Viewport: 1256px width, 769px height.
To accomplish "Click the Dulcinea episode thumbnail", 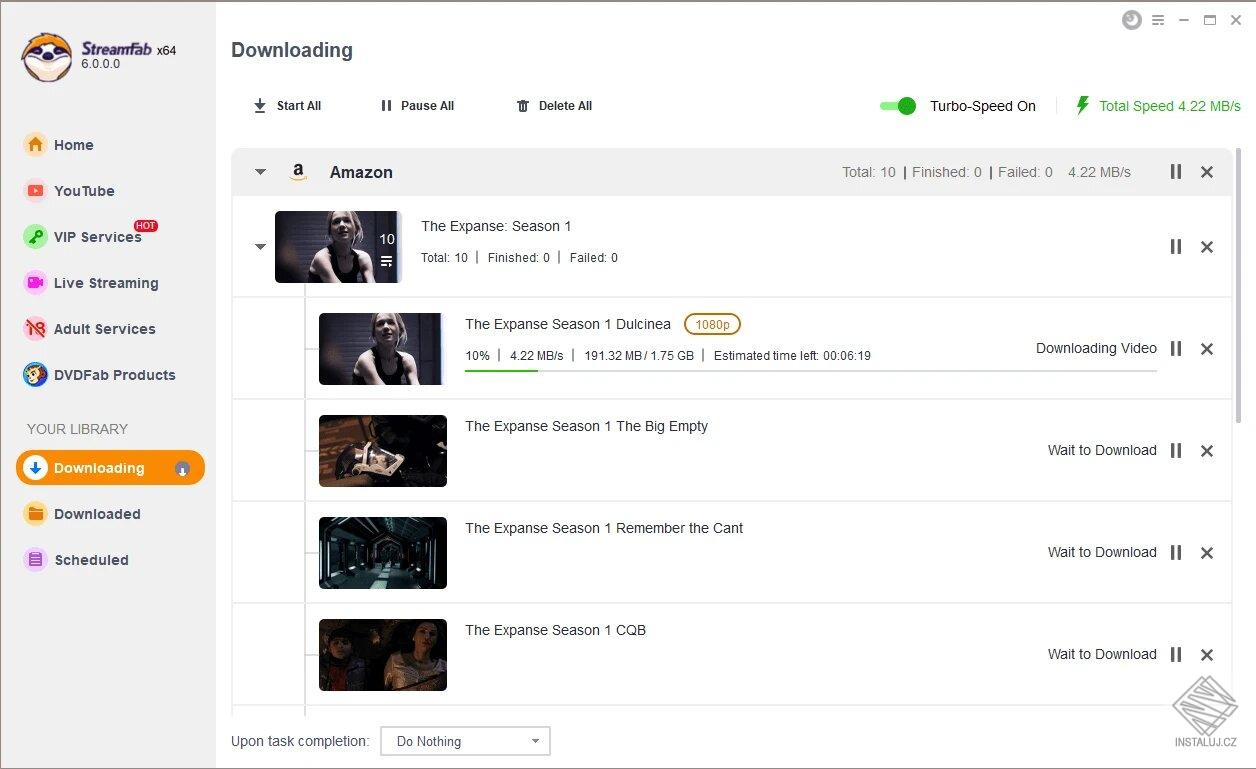I will (x=383, y=349).
